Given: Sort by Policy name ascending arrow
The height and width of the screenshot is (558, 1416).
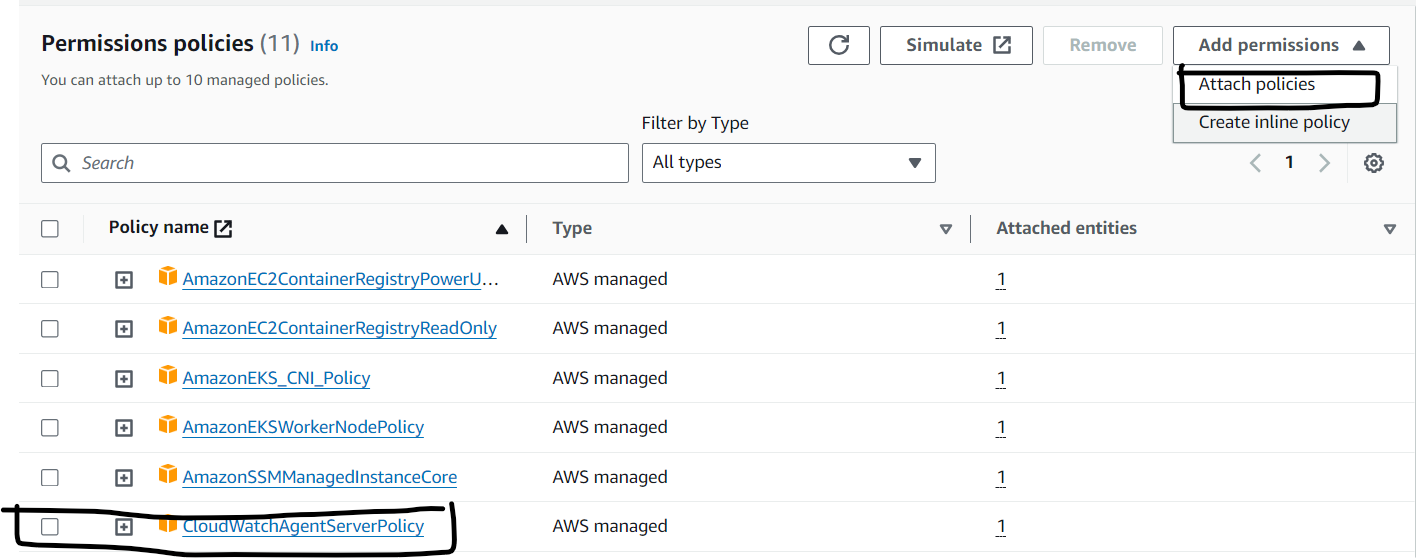Looking at the screenshot, I should (x=502, y=229).
